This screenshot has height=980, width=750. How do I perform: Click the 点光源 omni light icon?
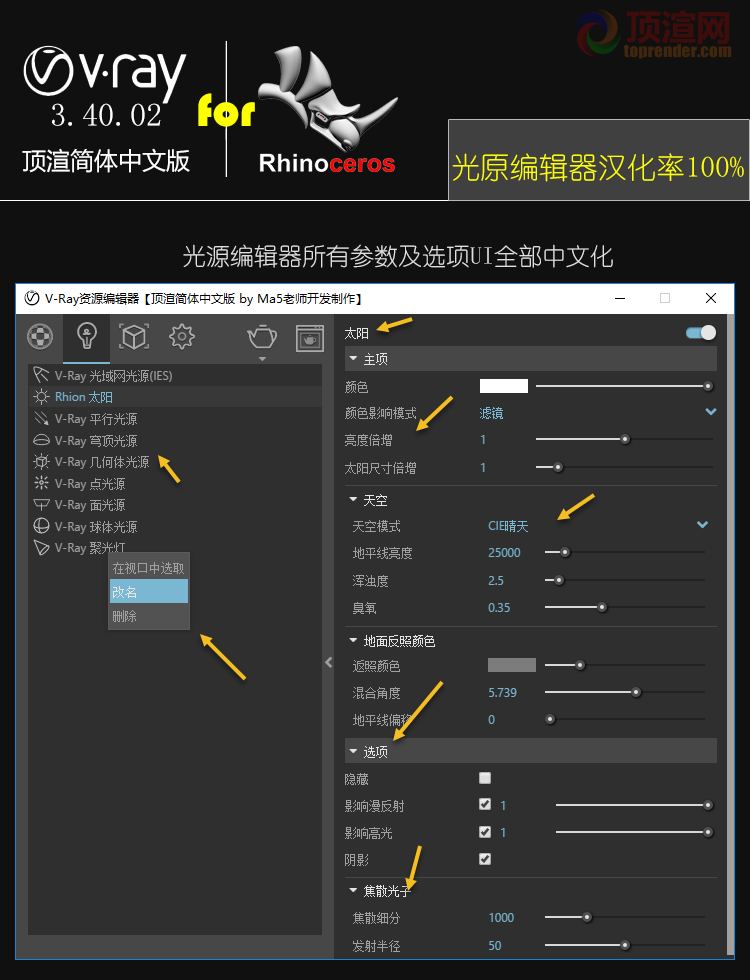(41, 483)
